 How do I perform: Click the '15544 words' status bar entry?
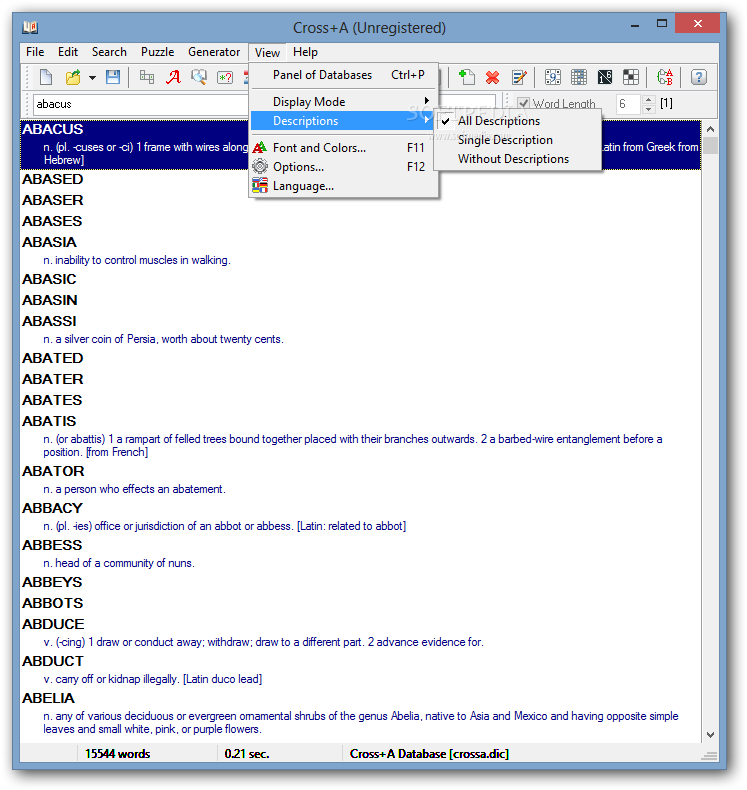[117, 754]
